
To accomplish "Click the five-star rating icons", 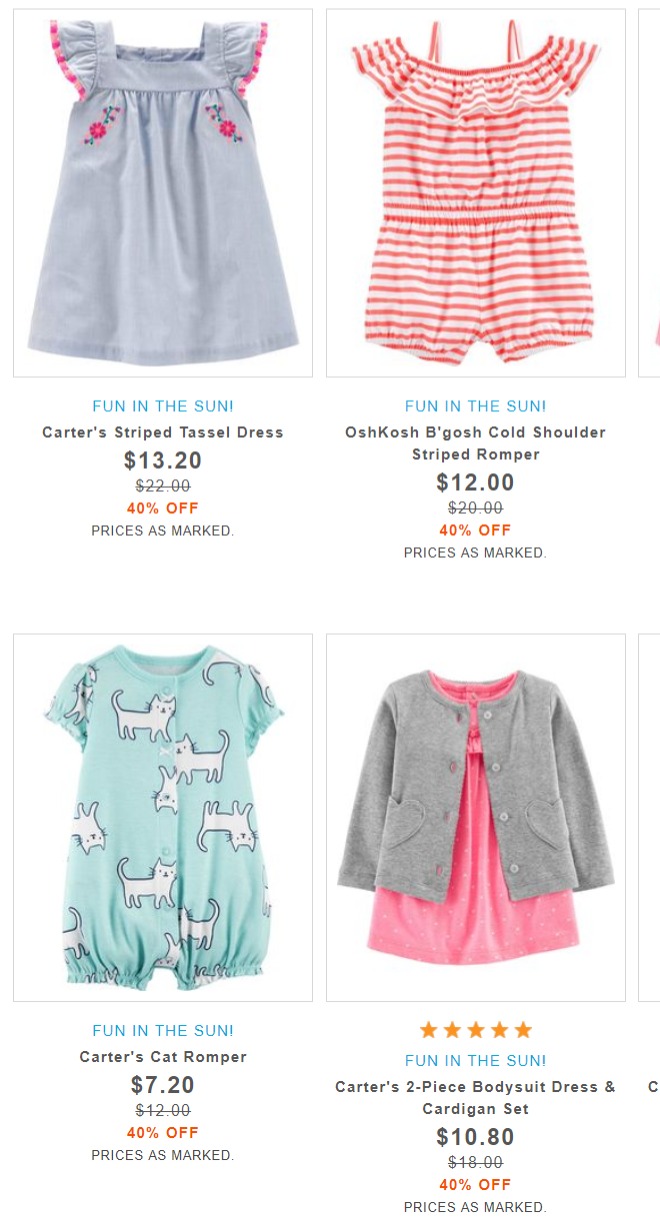I will [x=476, y=1030].
